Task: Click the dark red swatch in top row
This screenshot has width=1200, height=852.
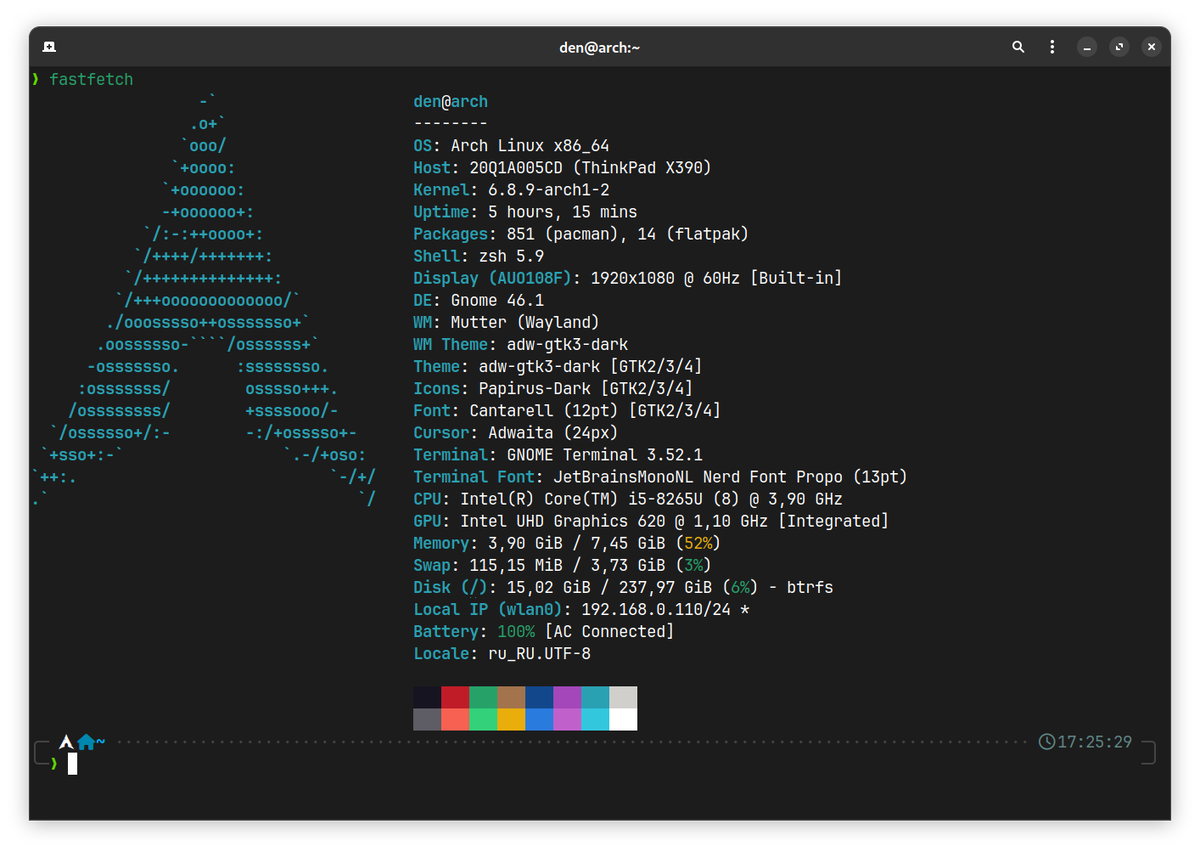Action: click(x=455, y=697)
